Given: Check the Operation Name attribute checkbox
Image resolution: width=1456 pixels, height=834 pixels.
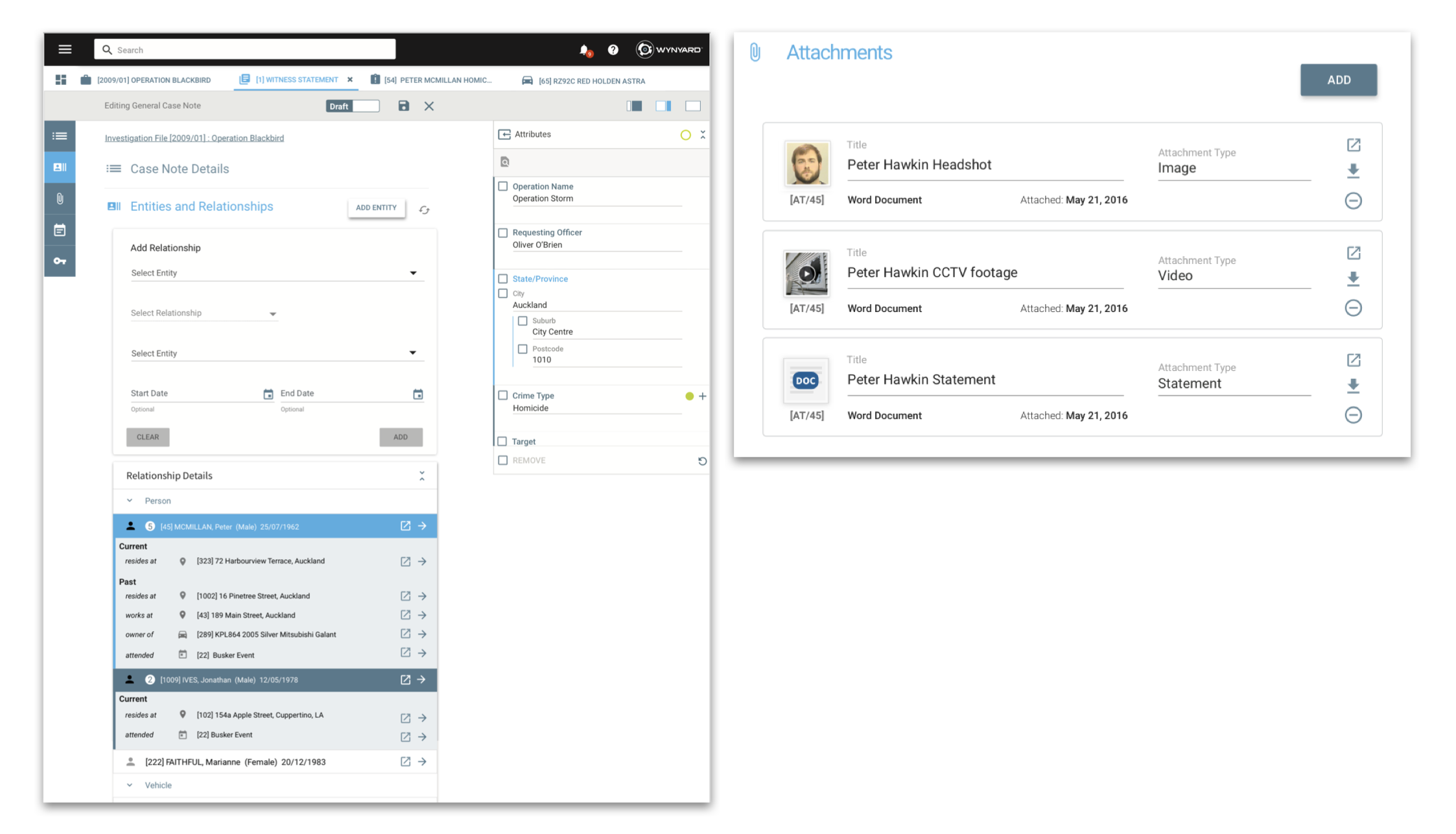Looking at the screenshot, I should tap(503, 186).
